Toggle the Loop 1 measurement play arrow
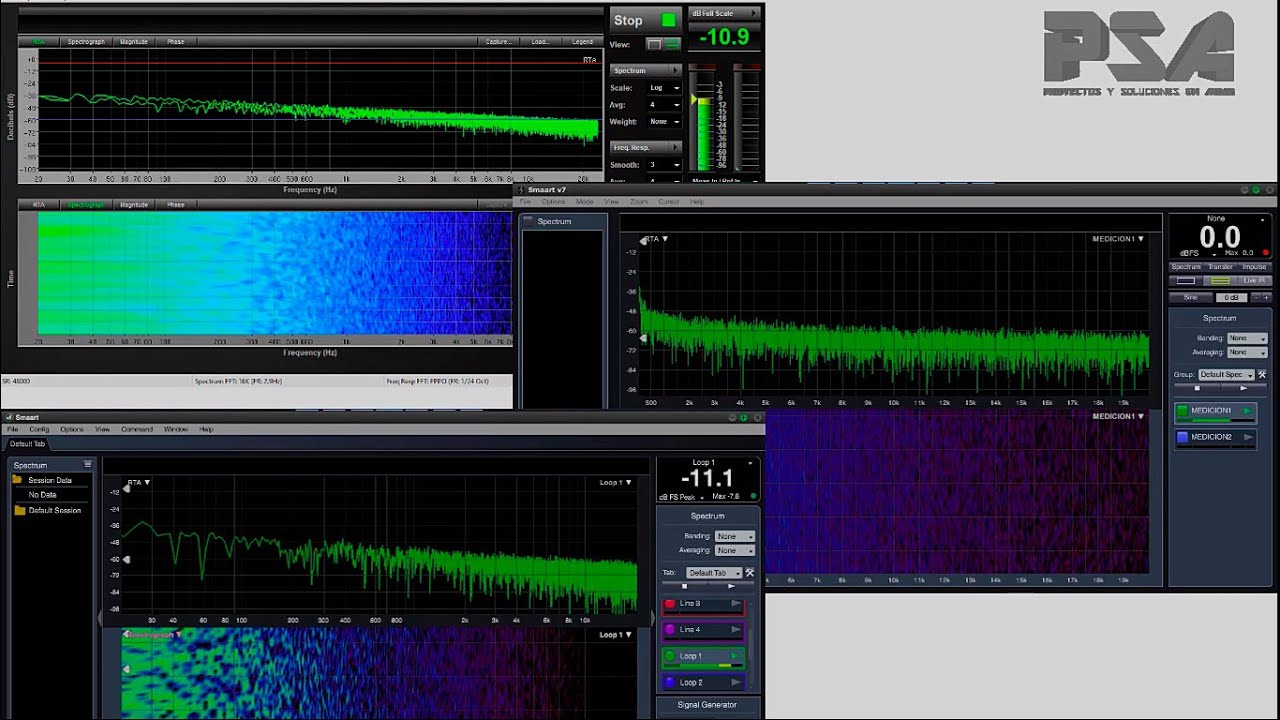Viewport: 1280px width, 720px height. (736, 656)
